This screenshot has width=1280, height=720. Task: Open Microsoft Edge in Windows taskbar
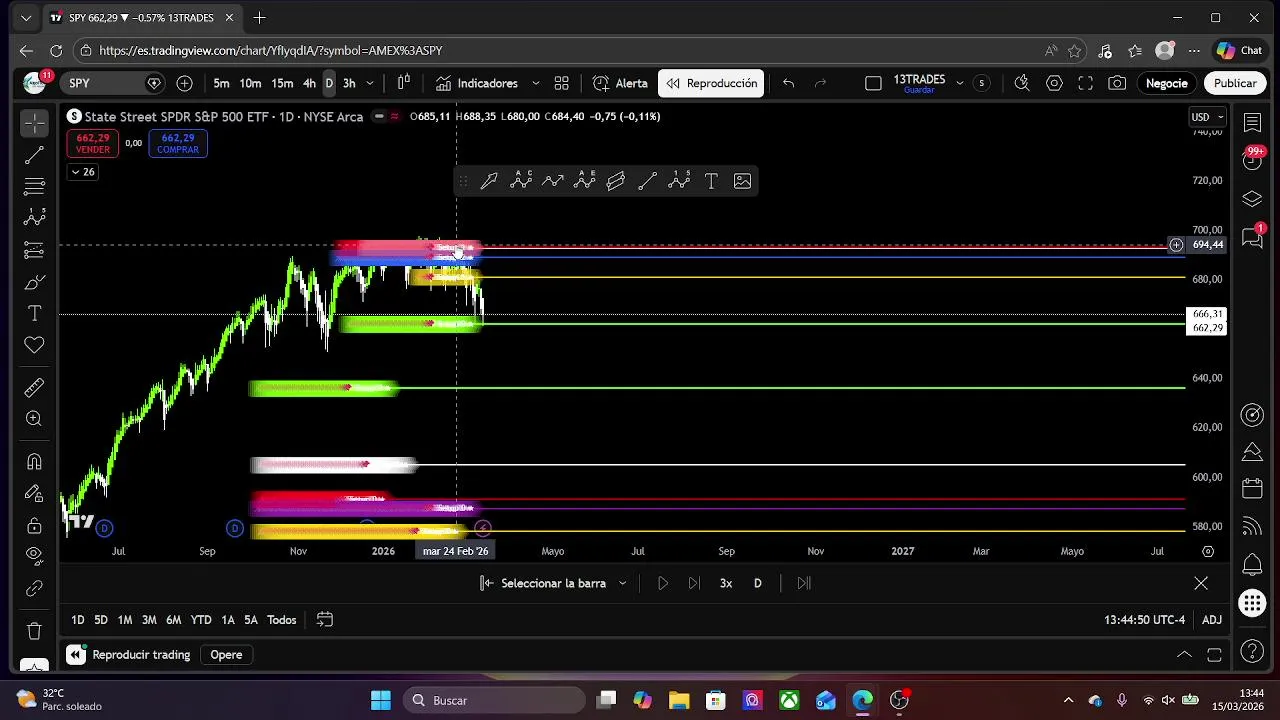(862, 700)
